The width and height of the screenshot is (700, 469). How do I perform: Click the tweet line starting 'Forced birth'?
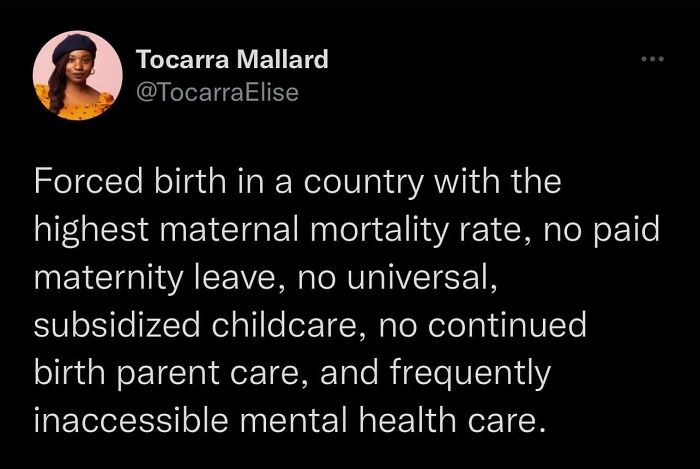[x=297, y=184]
